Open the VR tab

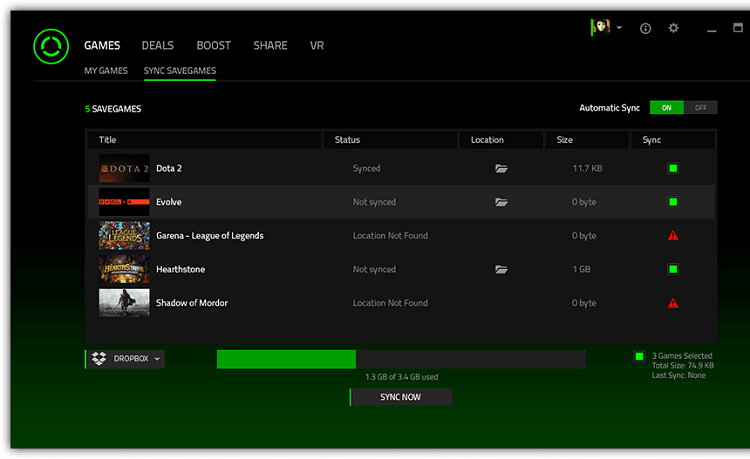317,45
